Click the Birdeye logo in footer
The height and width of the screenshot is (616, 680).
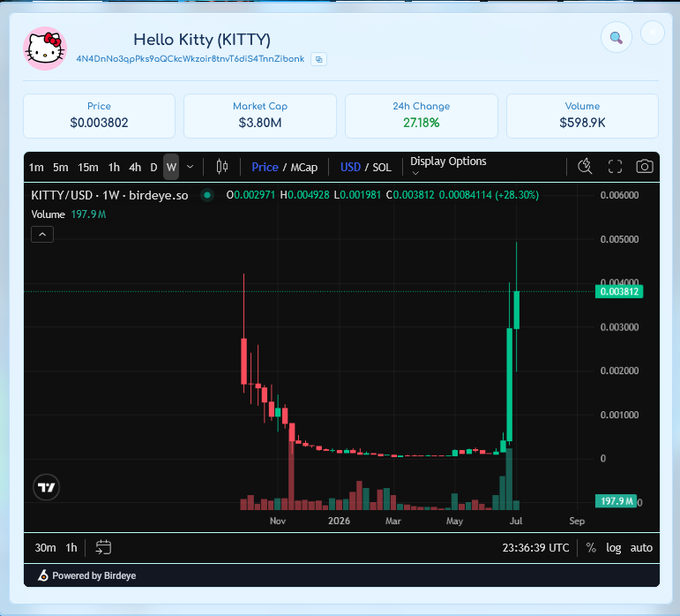click(43, 575)
